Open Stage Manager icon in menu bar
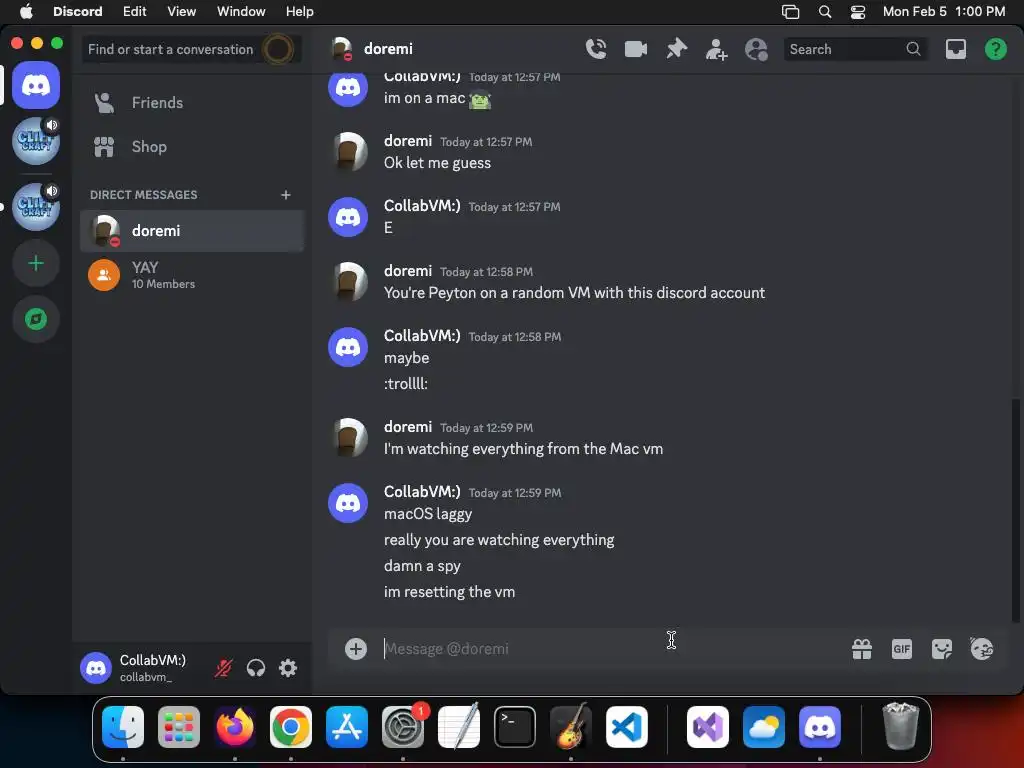The height and width of the screenshot is (768, 1024). click(x=790, y=12)
